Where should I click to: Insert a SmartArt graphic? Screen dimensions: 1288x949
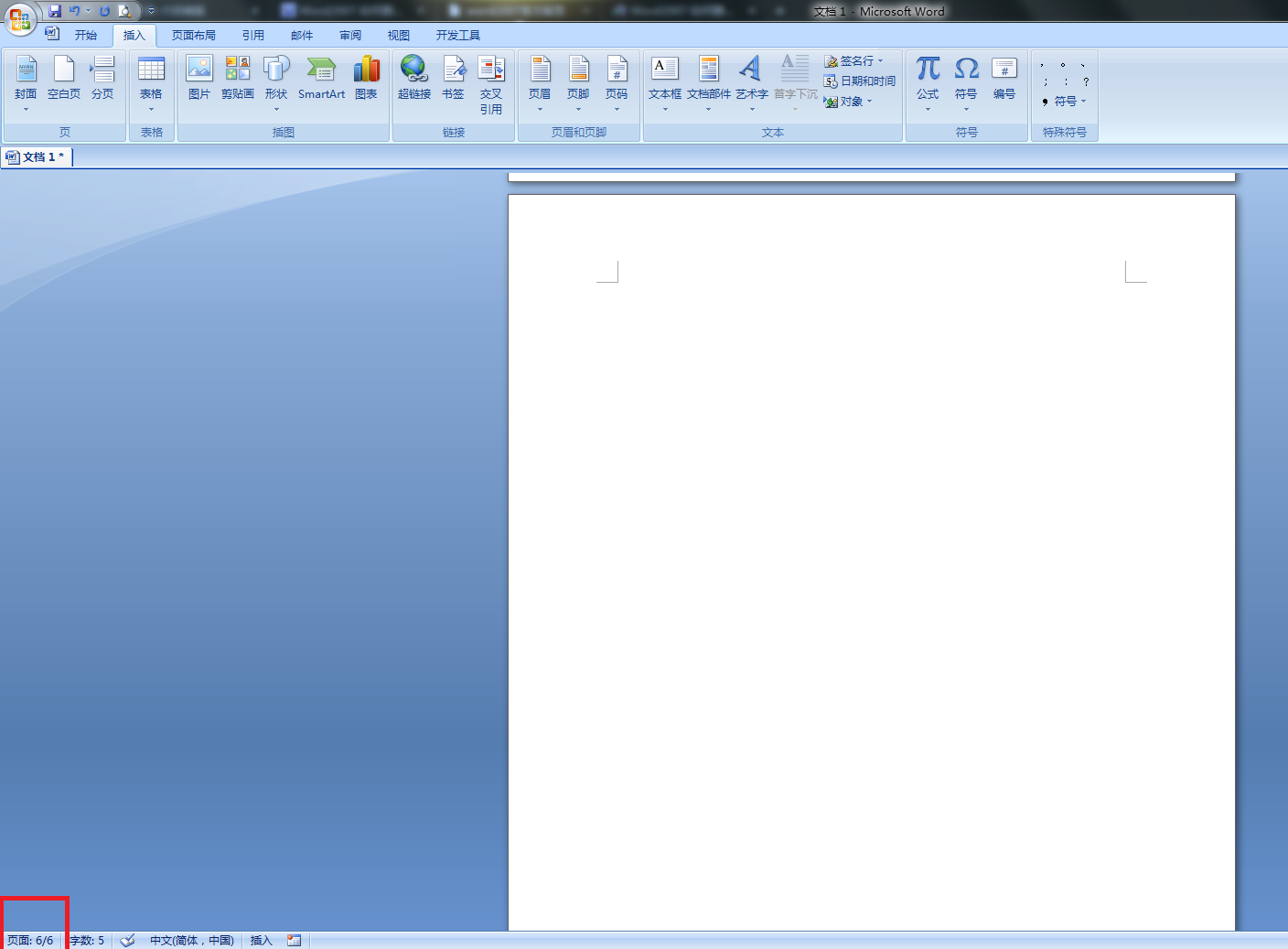[321, 78]
